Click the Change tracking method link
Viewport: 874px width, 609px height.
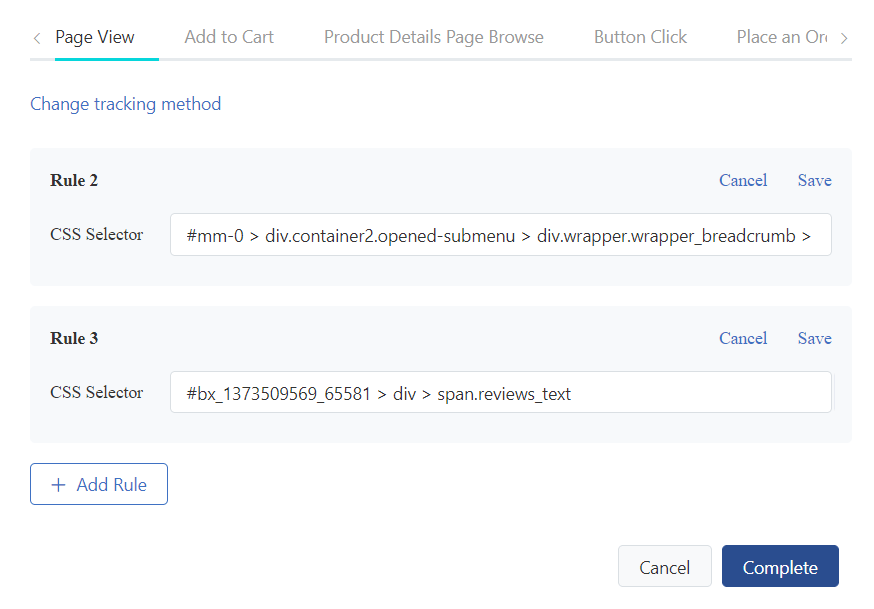[x=125, y=104]
